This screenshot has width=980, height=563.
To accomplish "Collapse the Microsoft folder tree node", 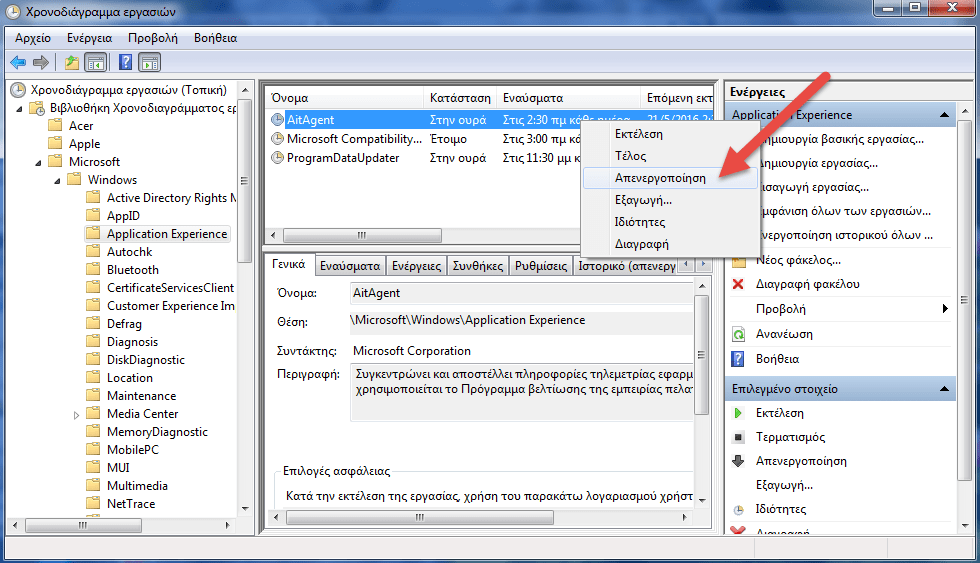I will tap(39, 162).
